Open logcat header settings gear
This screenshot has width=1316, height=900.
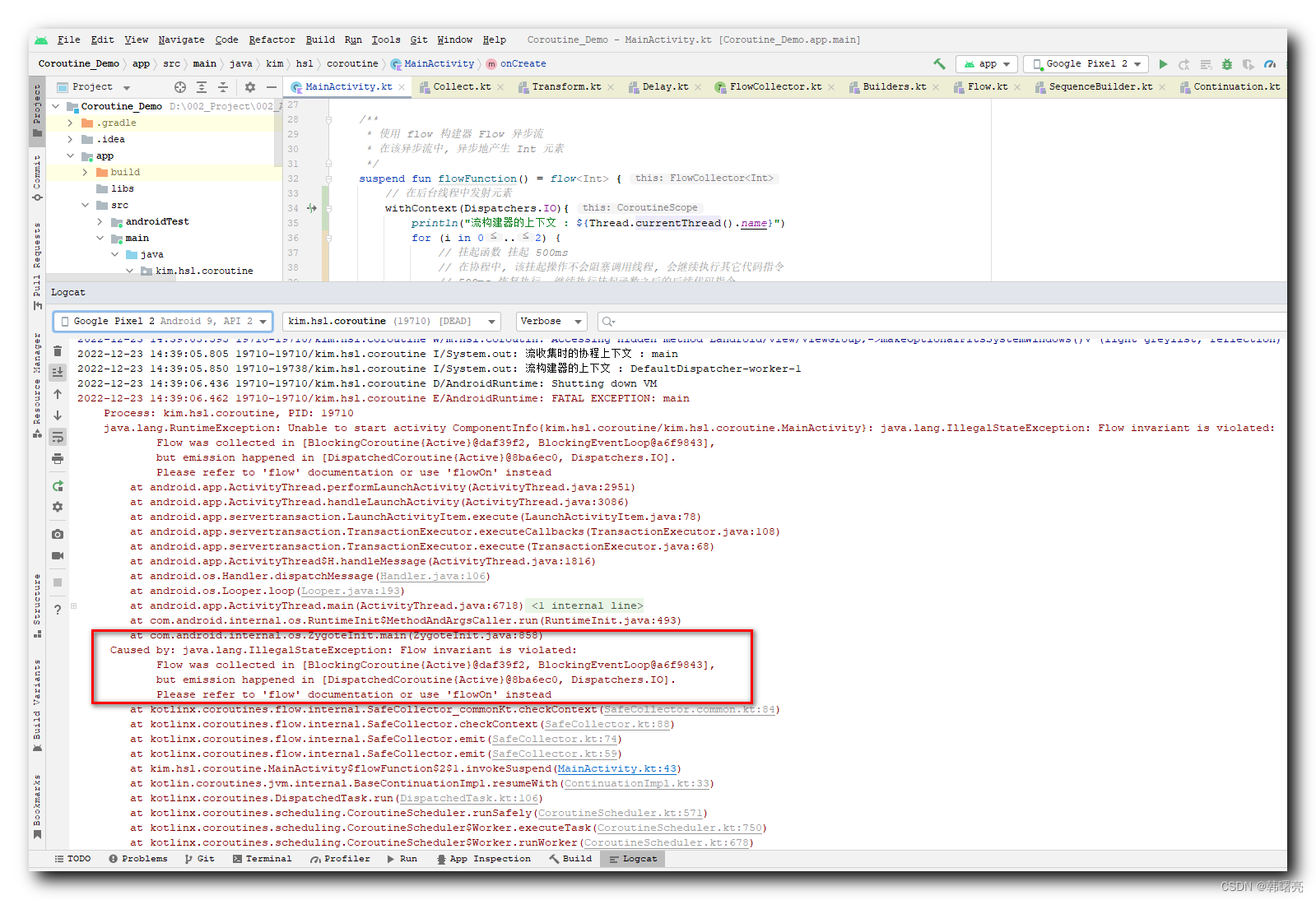click(58, 508)
